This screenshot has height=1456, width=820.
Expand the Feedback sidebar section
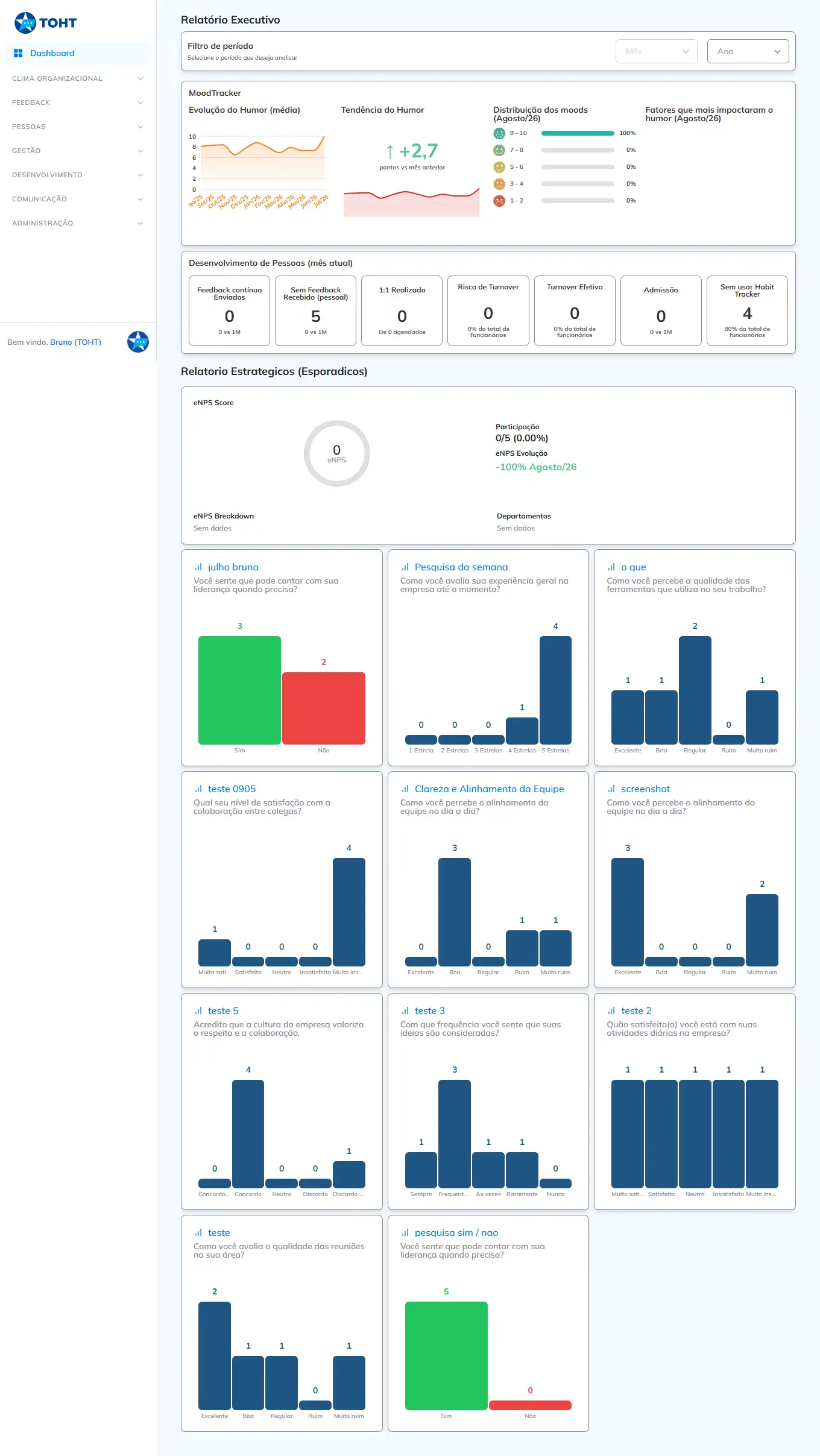point(77,102)
